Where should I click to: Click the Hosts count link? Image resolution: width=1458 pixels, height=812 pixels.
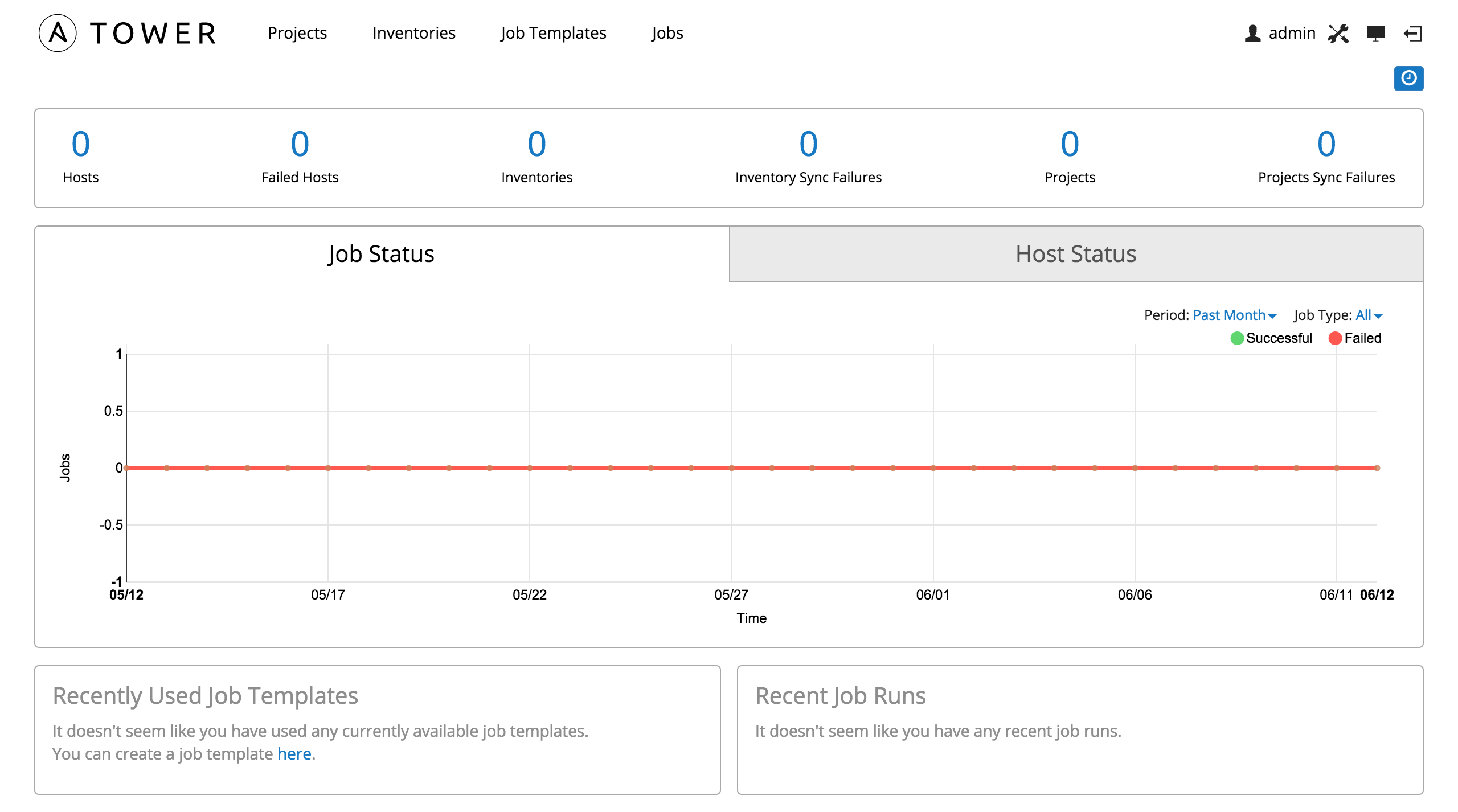click(81, 143)
